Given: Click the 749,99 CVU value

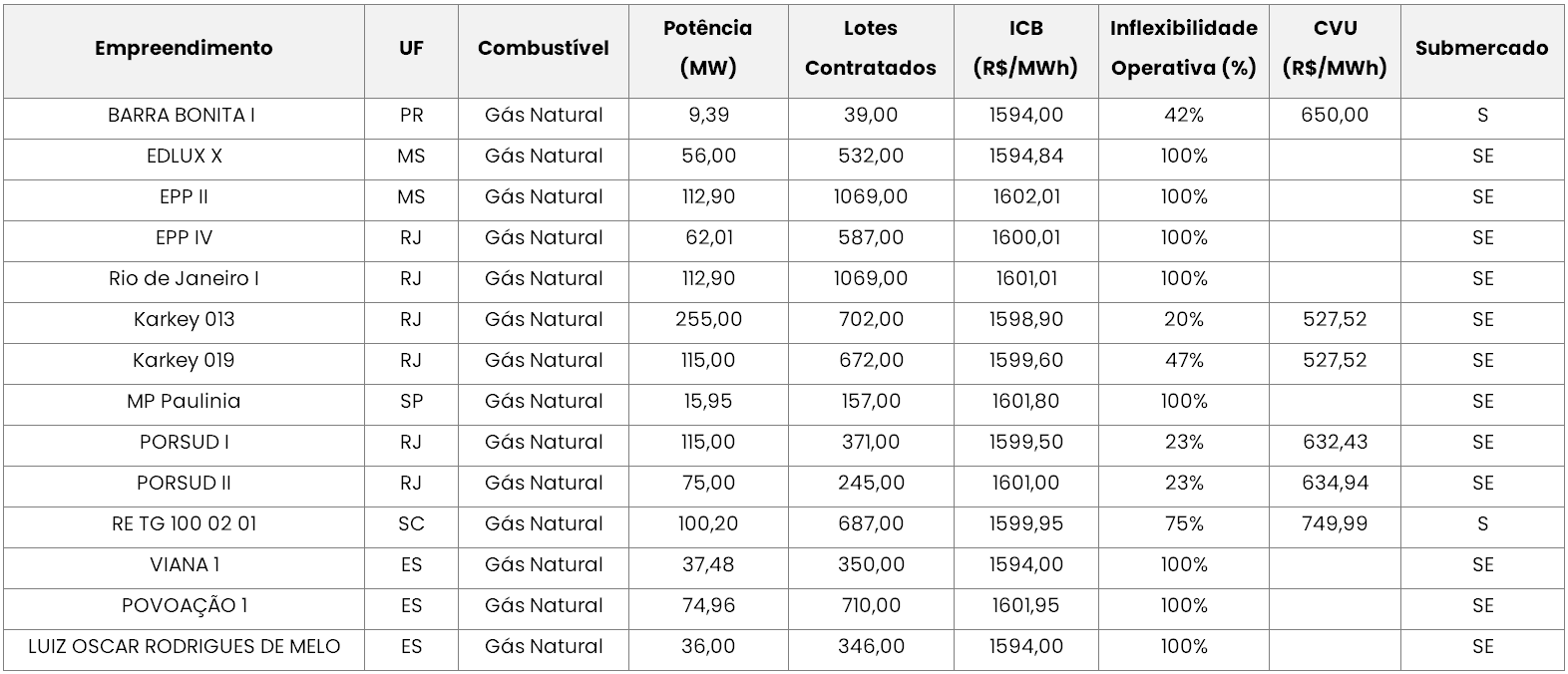Looking at the screenshot, I should click(1335, 524).
